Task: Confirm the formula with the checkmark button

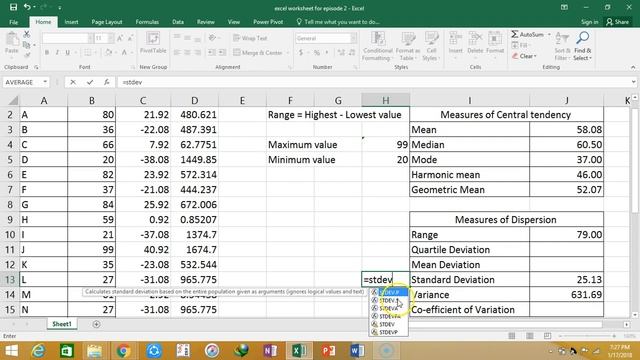Action: pyautogui.click(x=90, y=82)
